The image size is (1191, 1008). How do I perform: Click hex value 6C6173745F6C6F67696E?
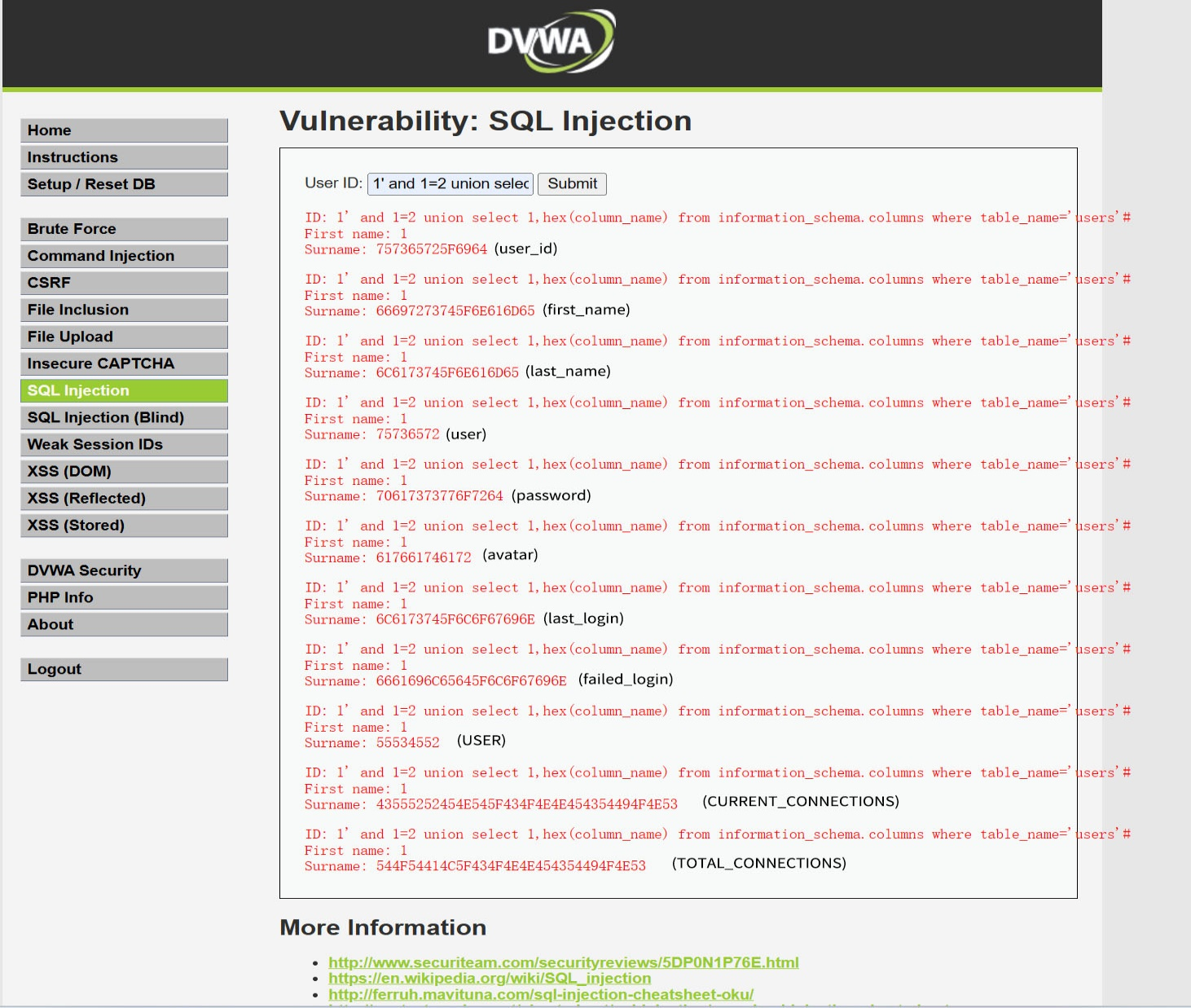click(x=455, y=619)
